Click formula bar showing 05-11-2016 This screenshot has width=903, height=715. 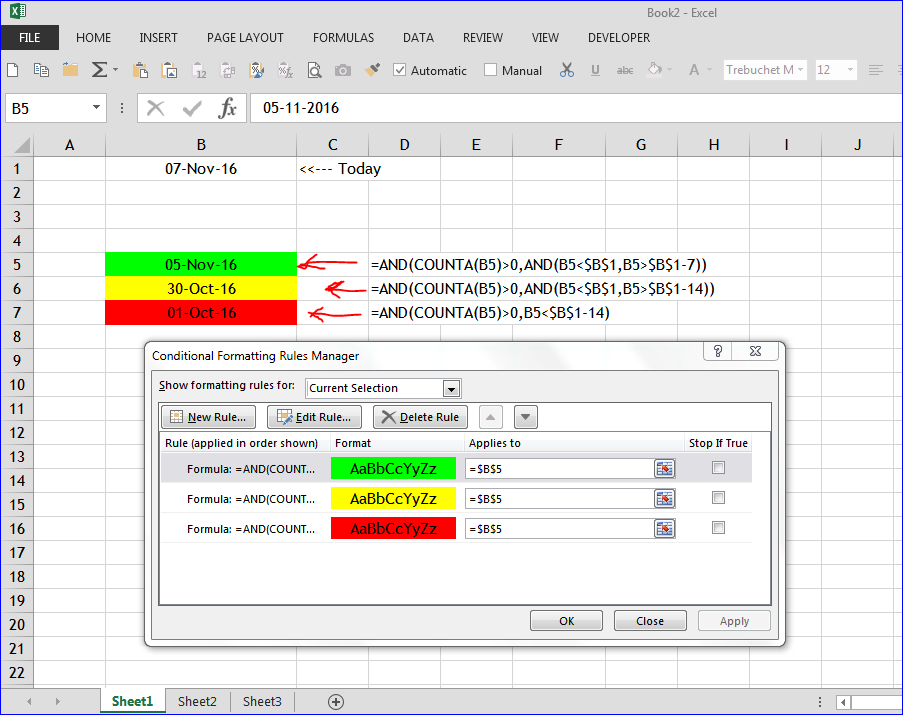[x=576, y=108]
